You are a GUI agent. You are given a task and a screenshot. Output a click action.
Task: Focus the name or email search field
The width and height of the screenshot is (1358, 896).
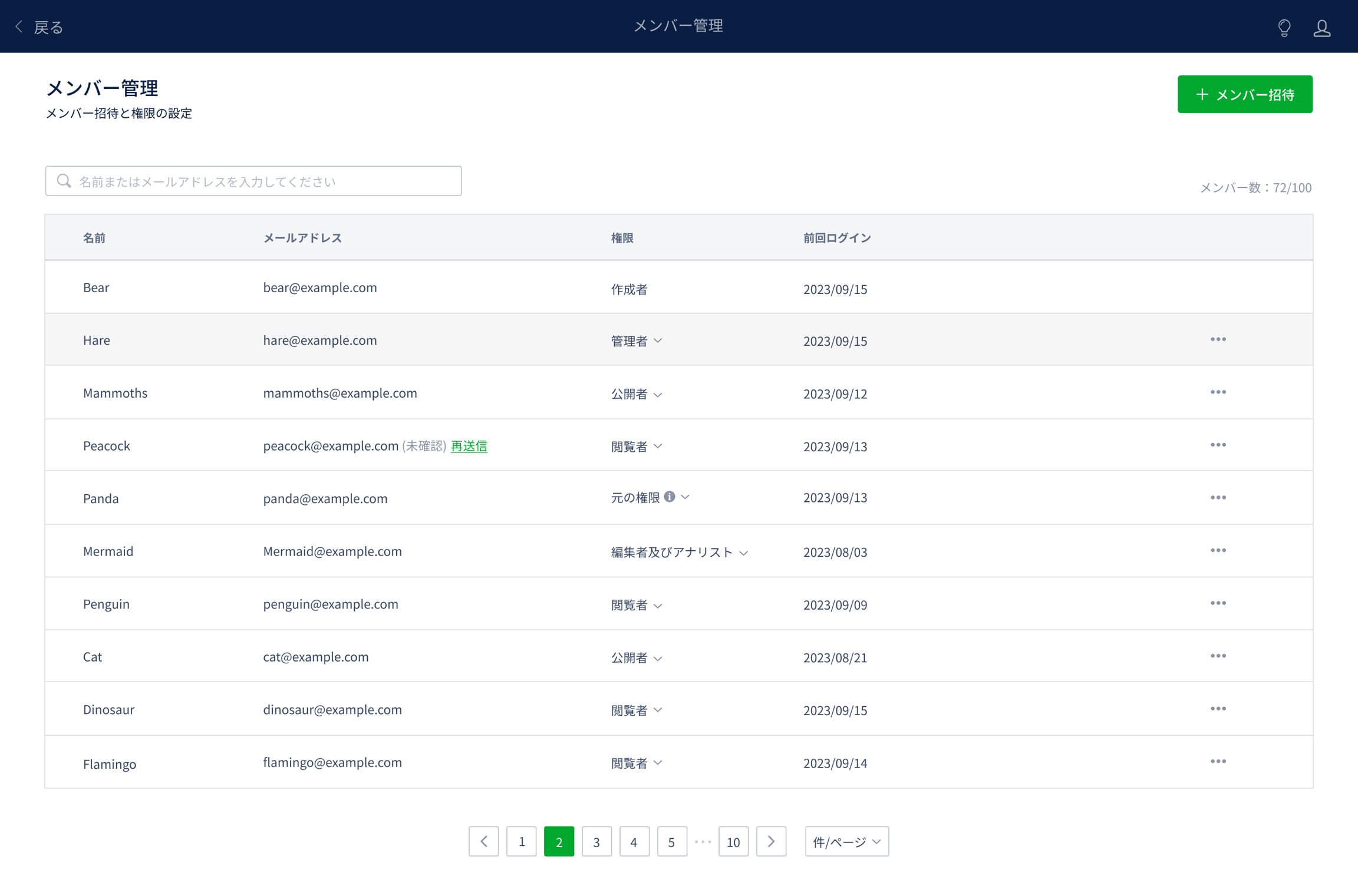point(265,181)
